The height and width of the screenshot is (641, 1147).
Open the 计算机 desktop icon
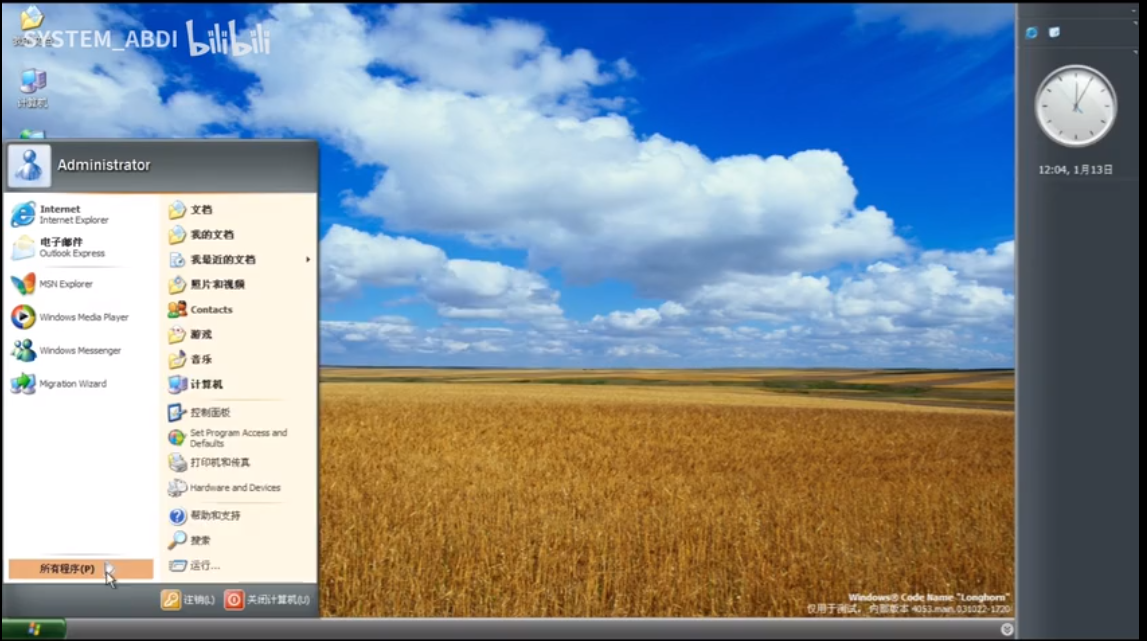[32, 87]
